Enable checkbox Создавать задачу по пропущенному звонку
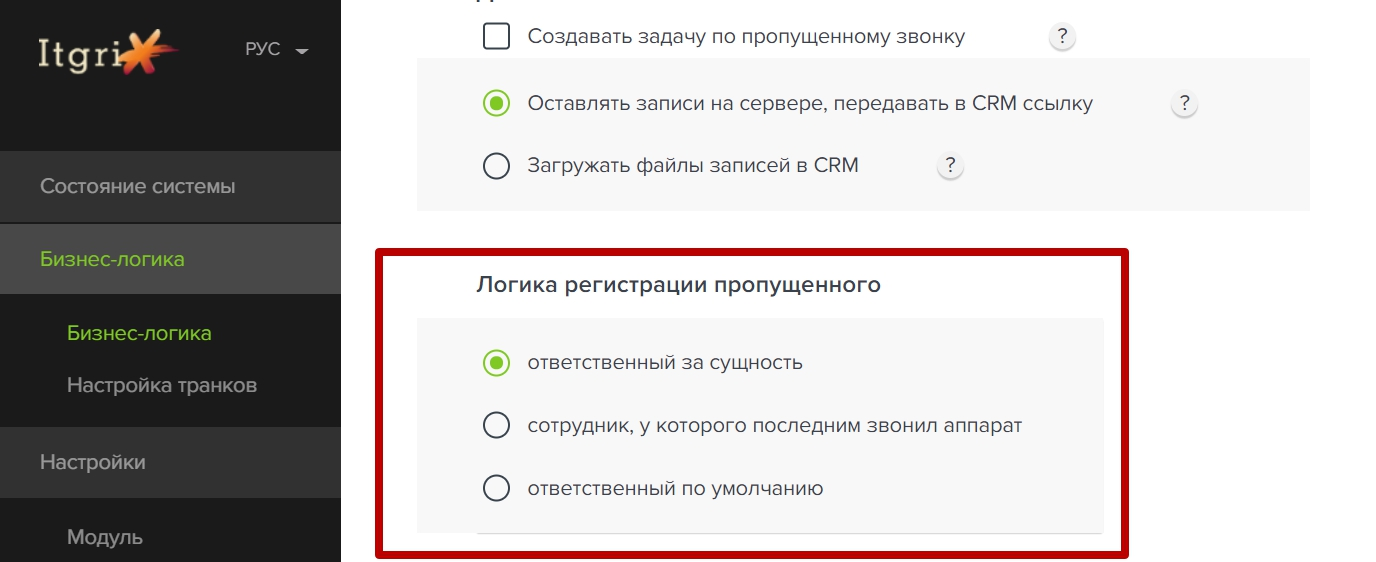This screenshot has height=562, width=1376. (x=497, y=37)
